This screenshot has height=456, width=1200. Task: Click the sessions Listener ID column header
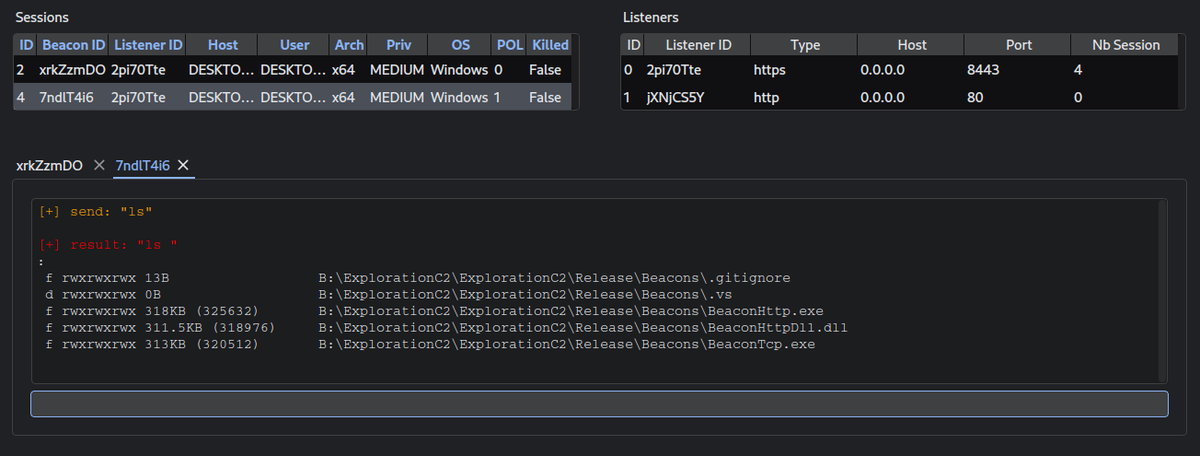coord(148,45)
